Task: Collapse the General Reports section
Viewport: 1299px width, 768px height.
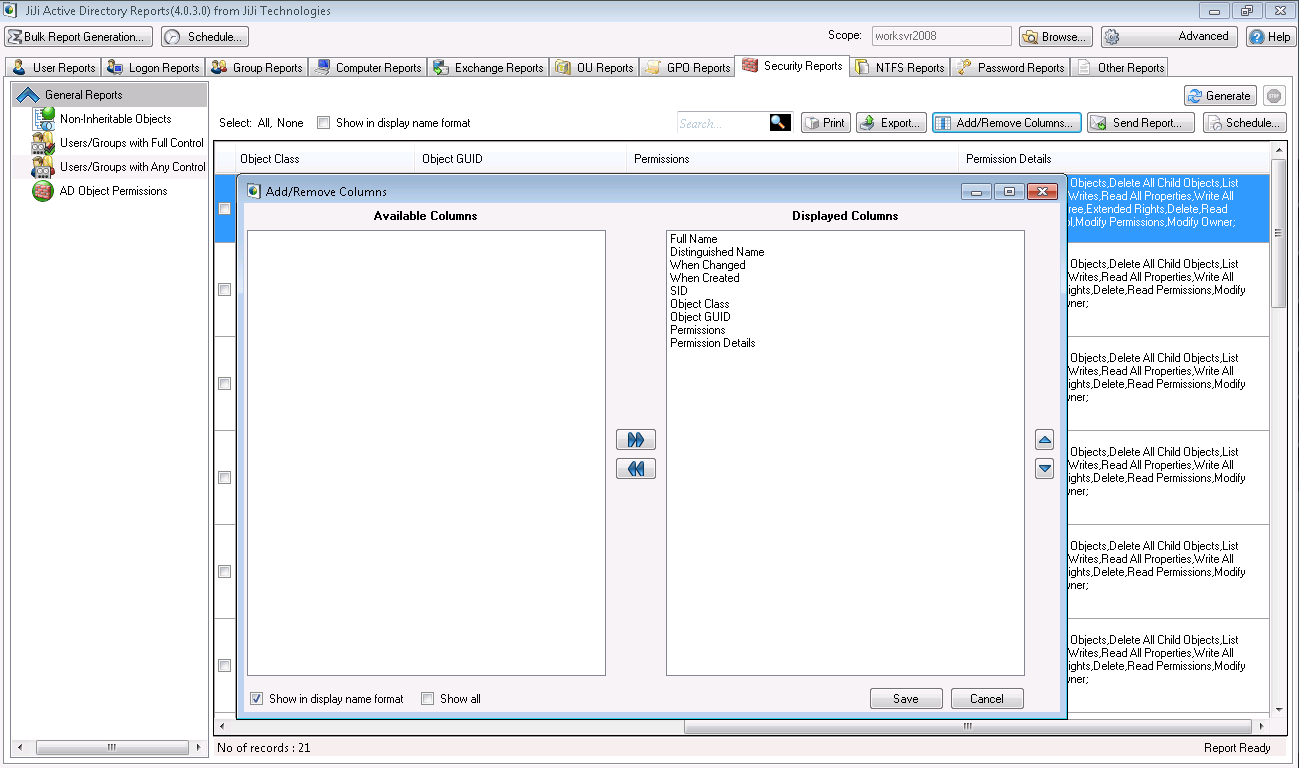Action: pyautogui.click(x=28, y=95)
